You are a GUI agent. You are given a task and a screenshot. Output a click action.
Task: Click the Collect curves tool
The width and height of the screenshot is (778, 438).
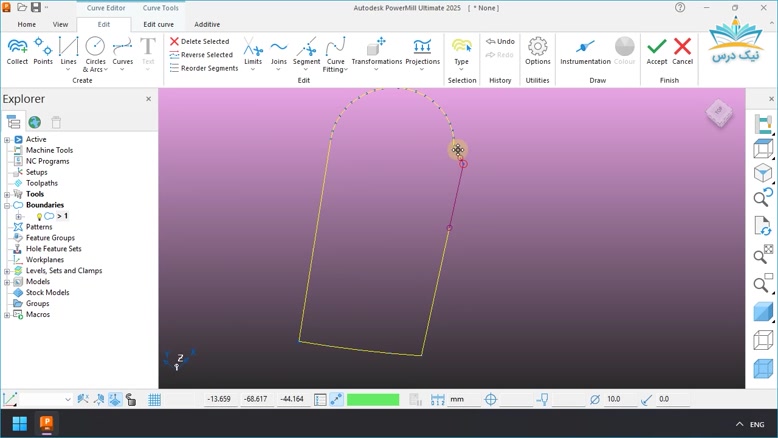pyautogui.click(x=17, y=51)
